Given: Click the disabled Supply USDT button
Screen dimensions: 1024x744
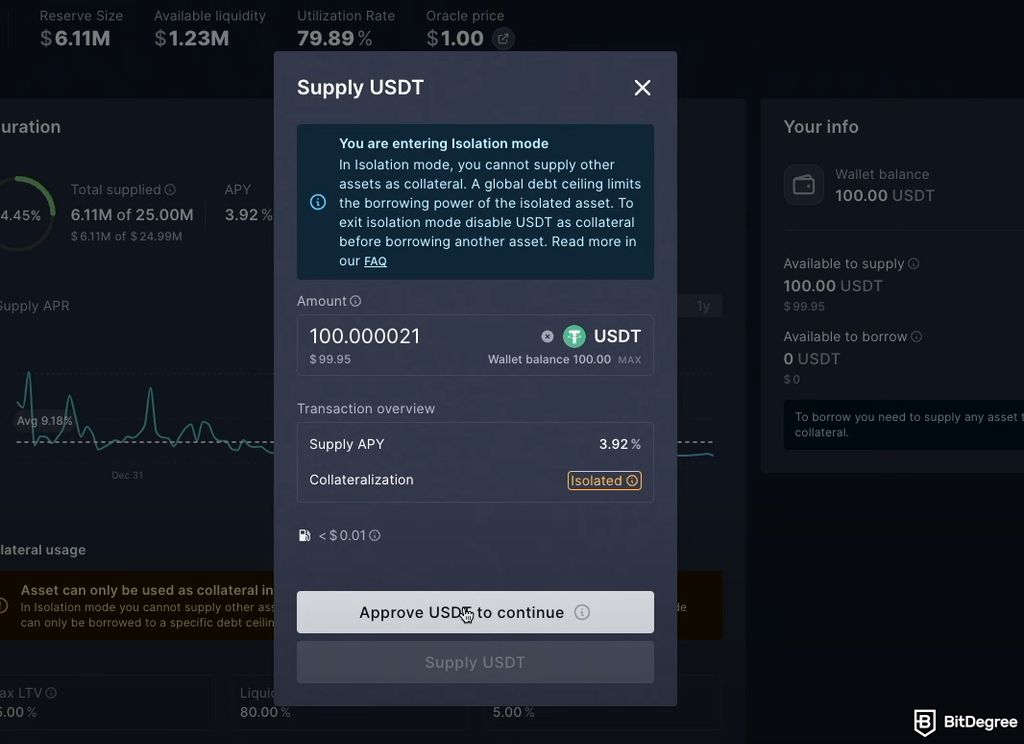Looking at the screenshot, I should coord(475,662).
